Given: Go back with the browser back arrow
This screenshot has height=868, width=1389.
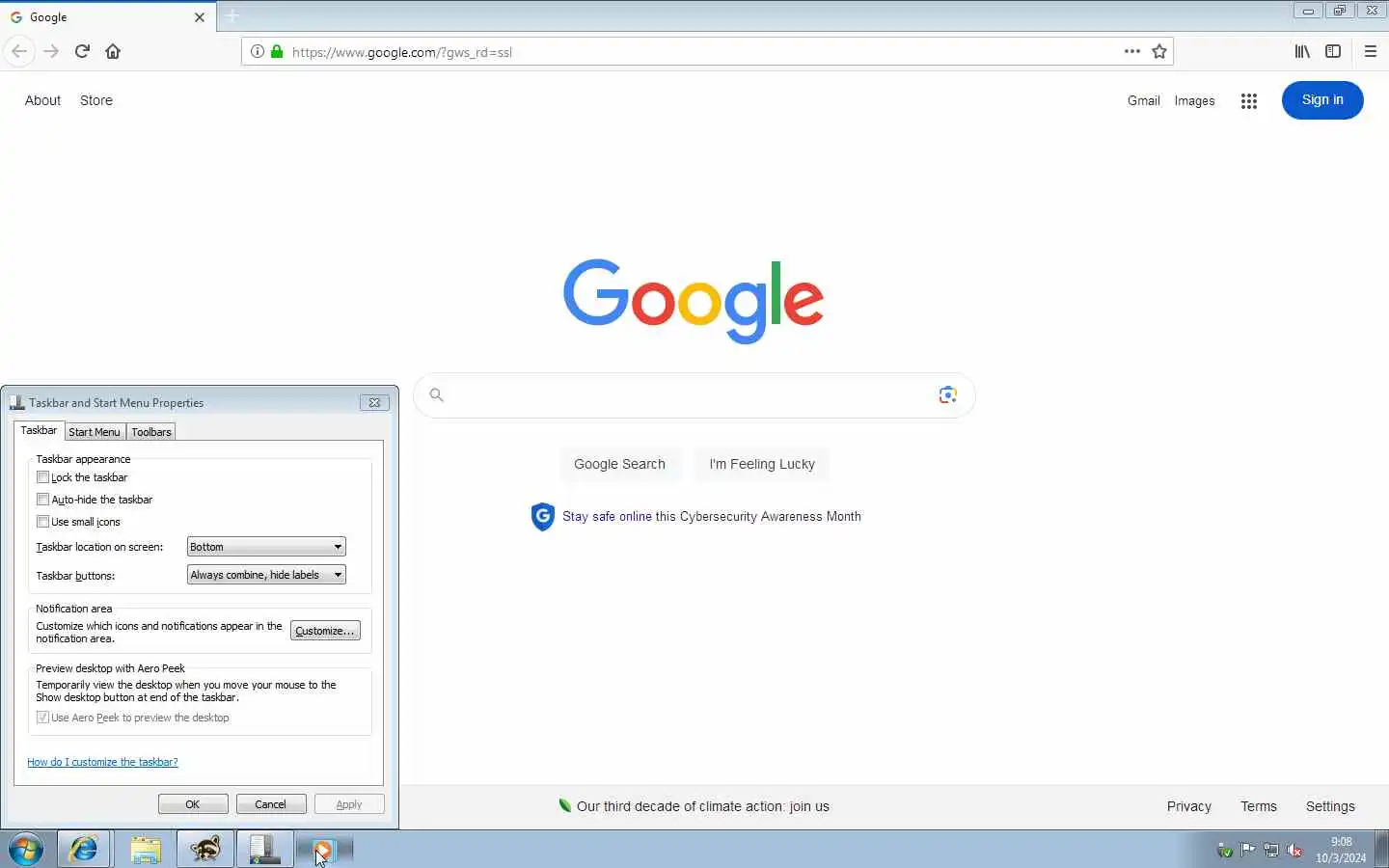Looking at the screenshot, I should 19,51.
